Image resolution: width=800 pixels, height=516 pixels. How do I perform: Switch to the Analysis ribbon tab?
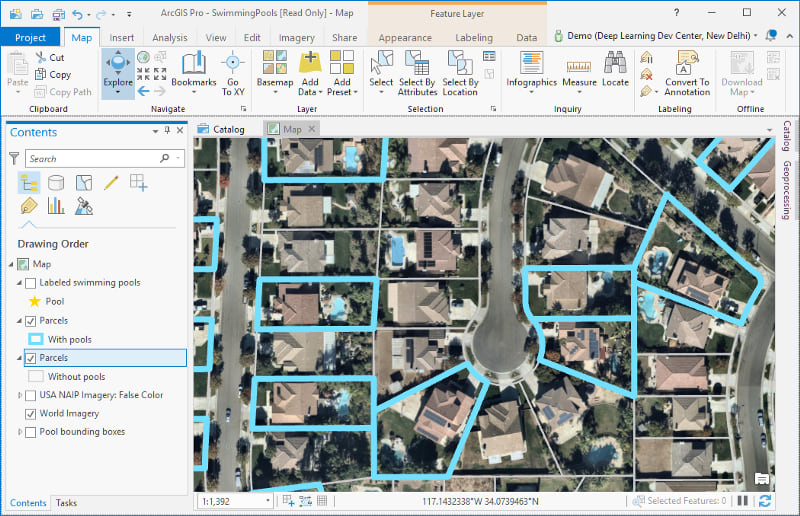click(169, 38)
